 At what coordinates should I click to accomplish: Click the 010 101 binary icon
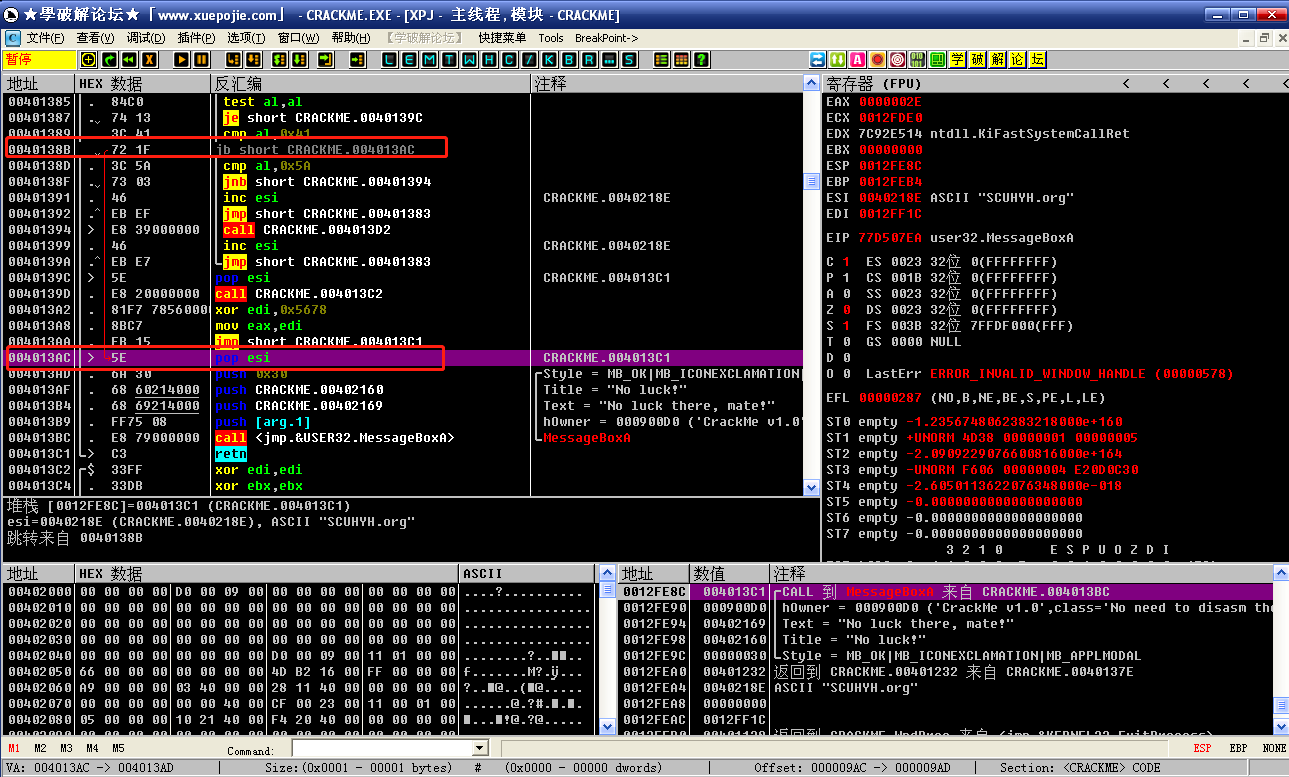pos(917,60)
